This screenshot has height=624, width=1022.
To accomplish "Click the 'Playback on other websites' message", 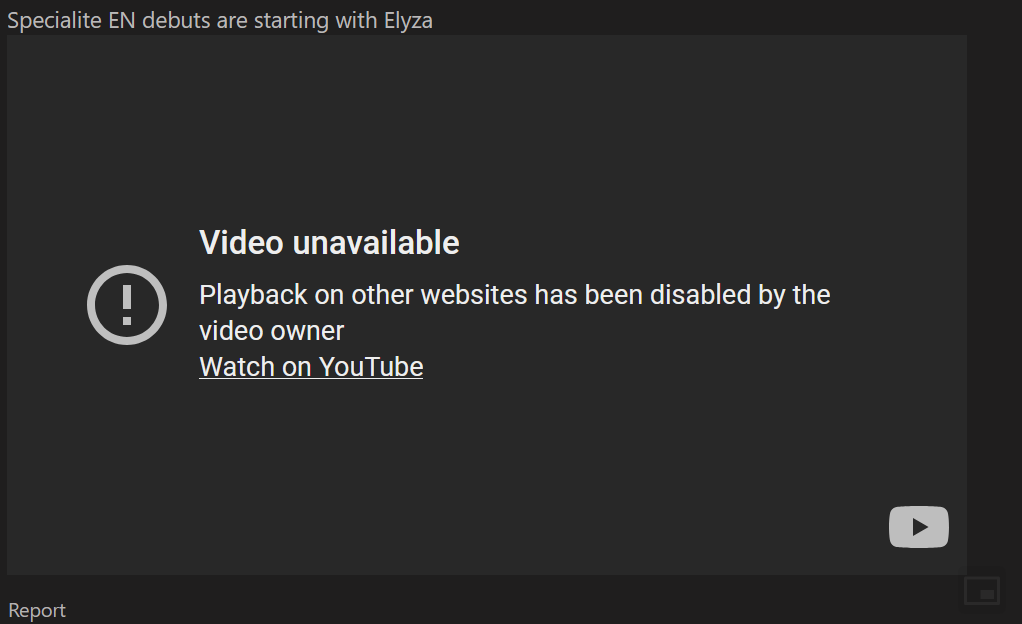I will pyautogui.click(x=514, y=312).
